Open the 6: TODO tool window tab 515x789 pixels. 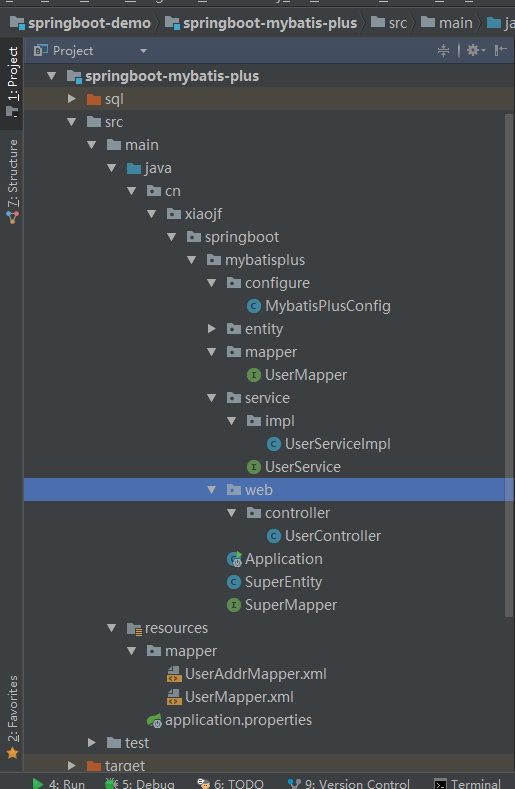coord(230,784)
